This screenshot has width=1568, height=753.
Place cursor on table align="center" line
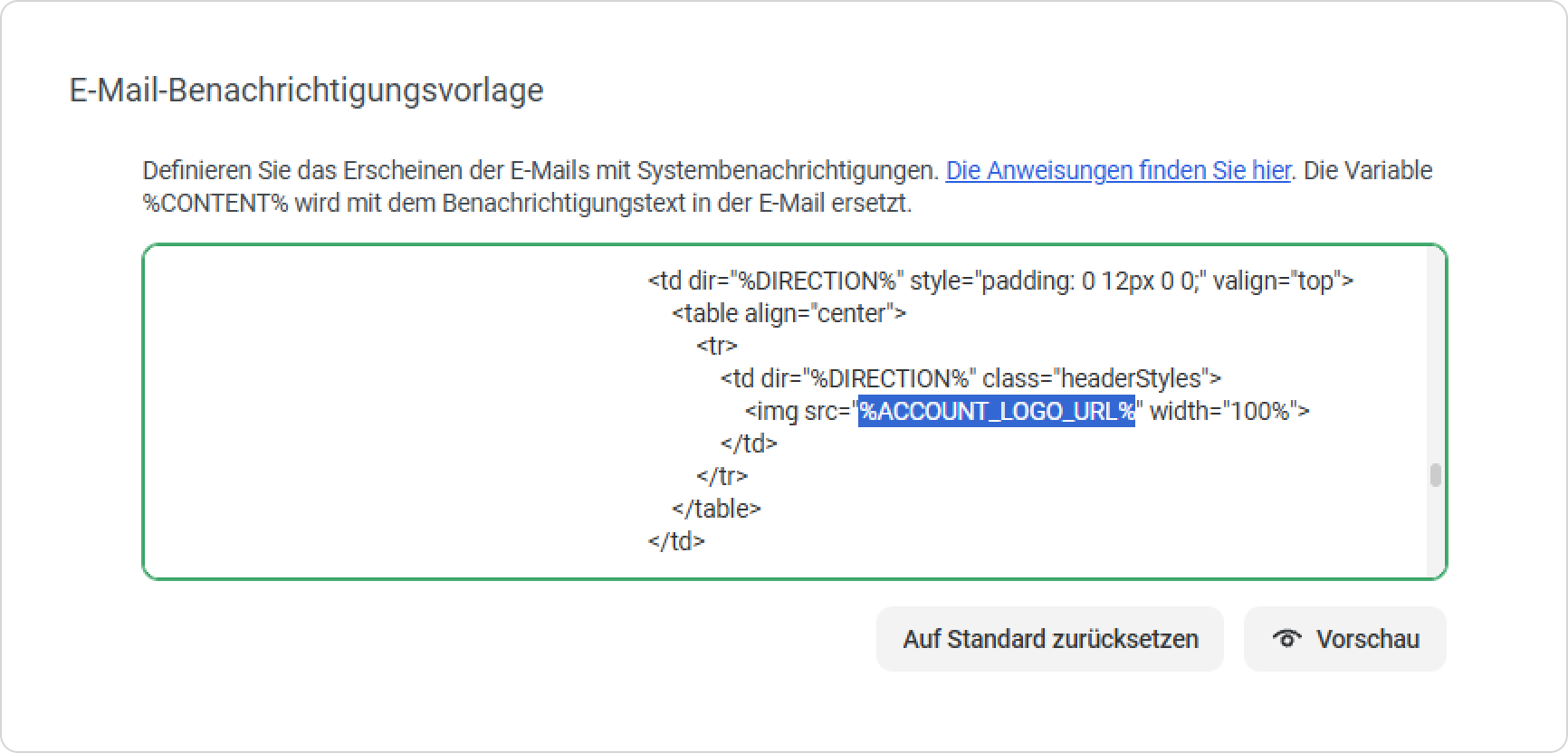coord(789,313)
